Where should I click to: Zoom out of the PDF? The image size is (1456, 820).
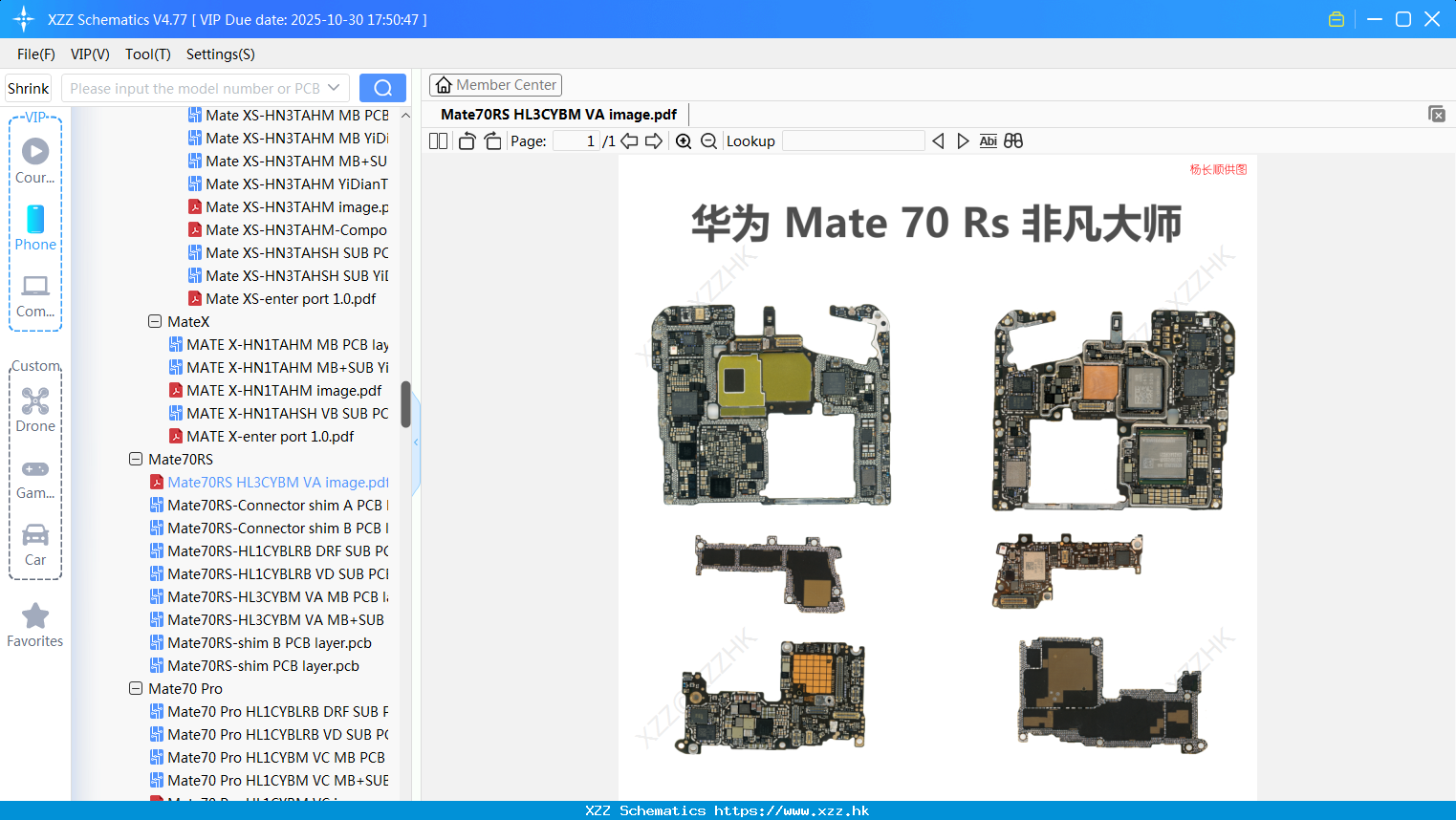coord(708,141)
